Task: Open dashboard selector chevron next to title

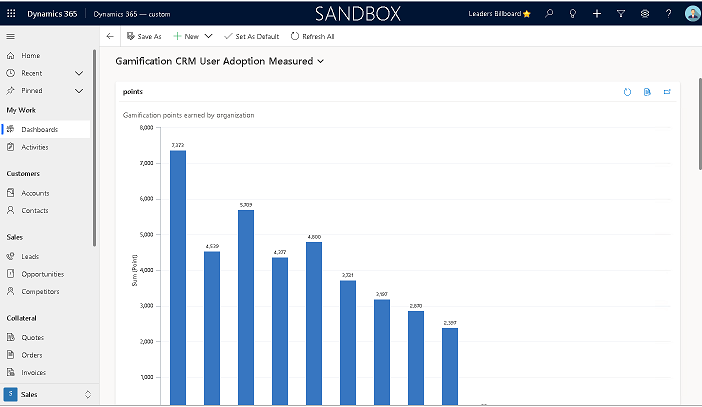Action: (x=321, y=61)
